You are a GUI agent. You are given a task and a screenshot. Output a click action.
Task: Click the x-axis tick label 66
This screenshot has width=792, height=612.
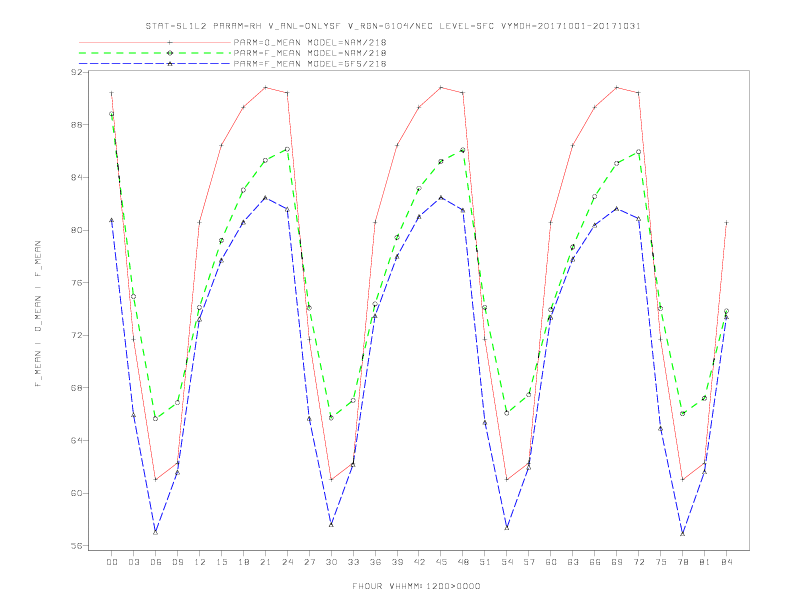tap(595, 562)
